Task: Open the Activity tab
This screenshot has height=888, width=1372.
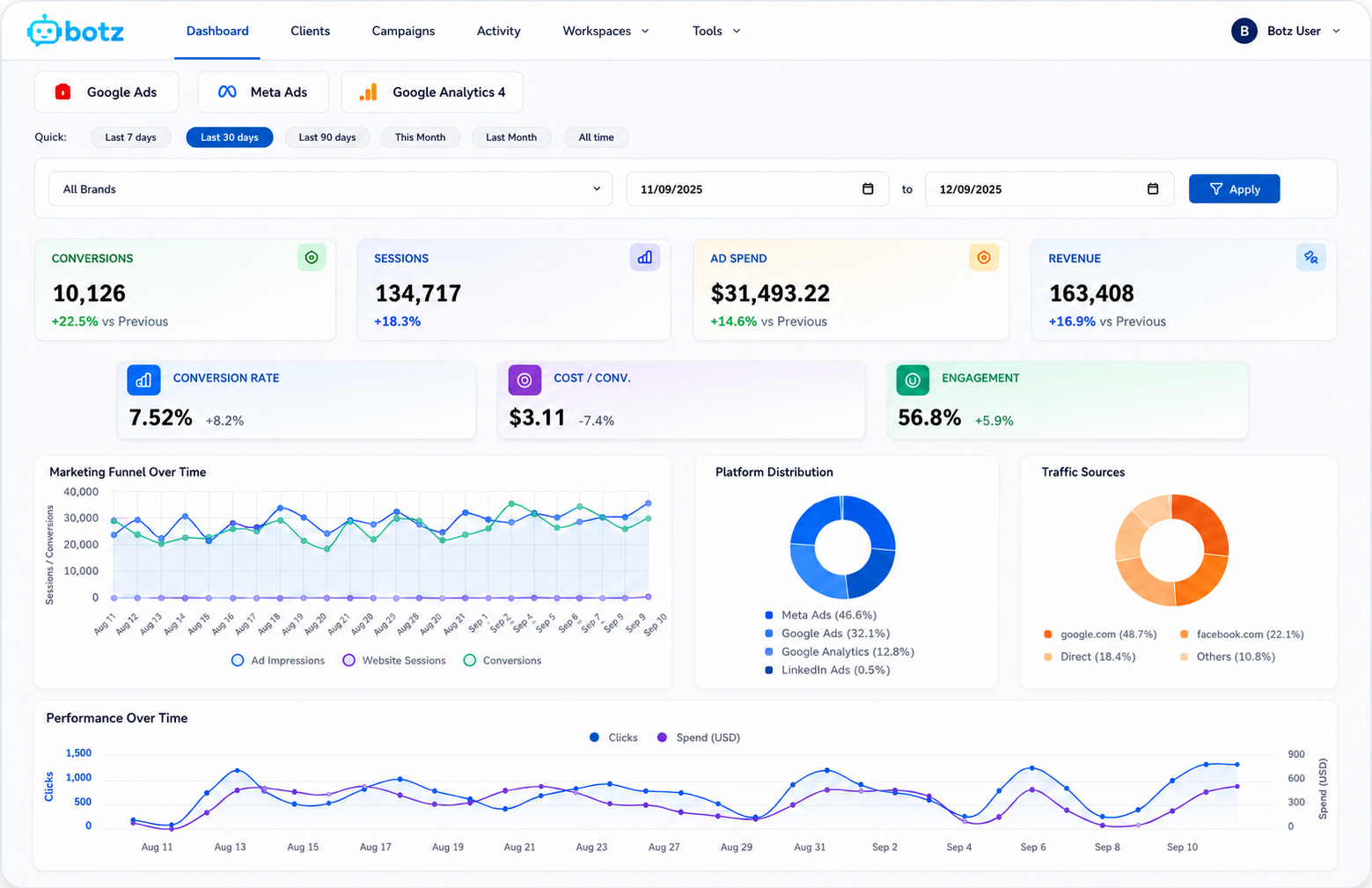Action: [x=499, y=31]
